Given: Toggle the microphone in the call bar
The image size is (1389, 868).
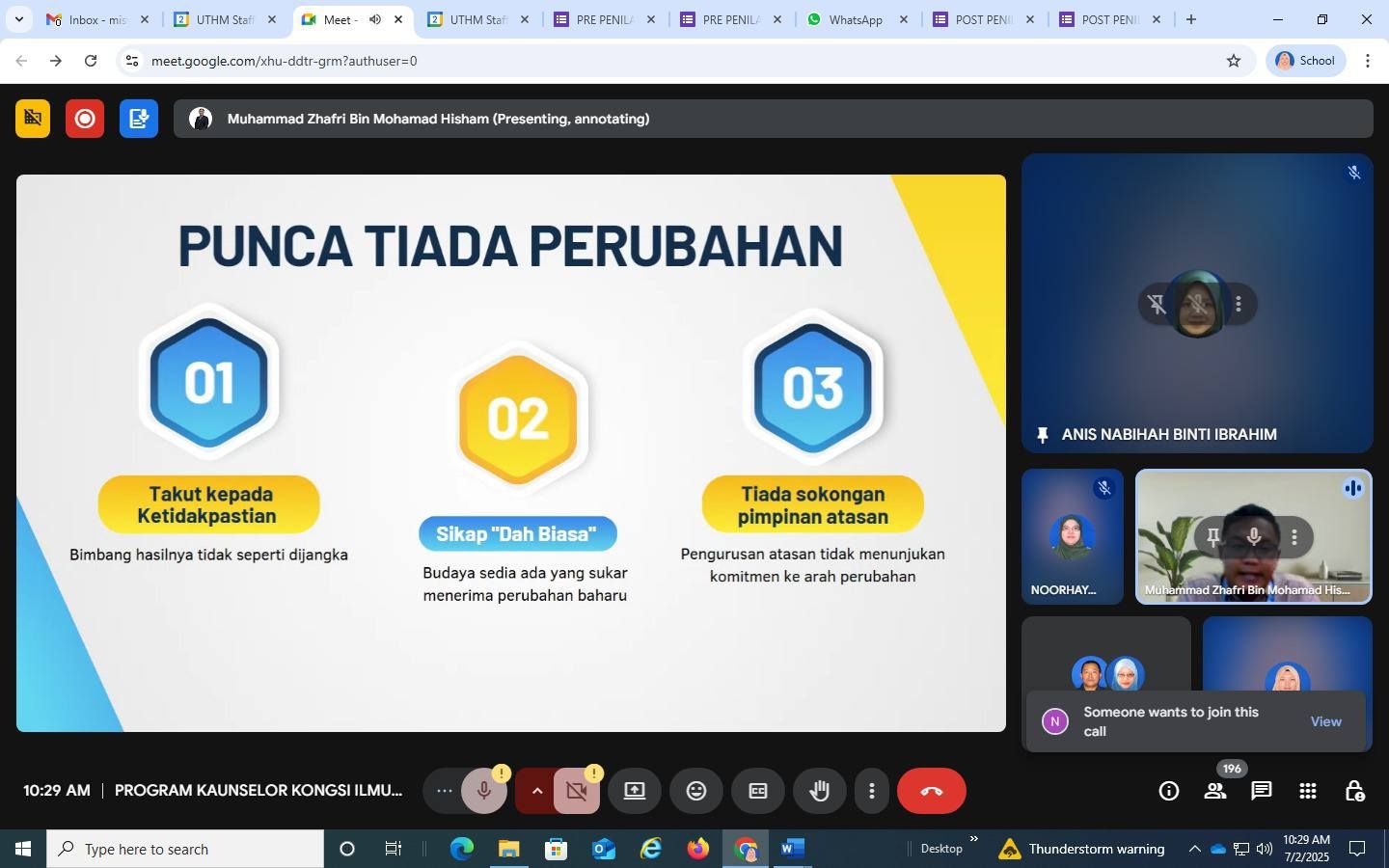Looking at the screenshot, I should click(483, 791).
